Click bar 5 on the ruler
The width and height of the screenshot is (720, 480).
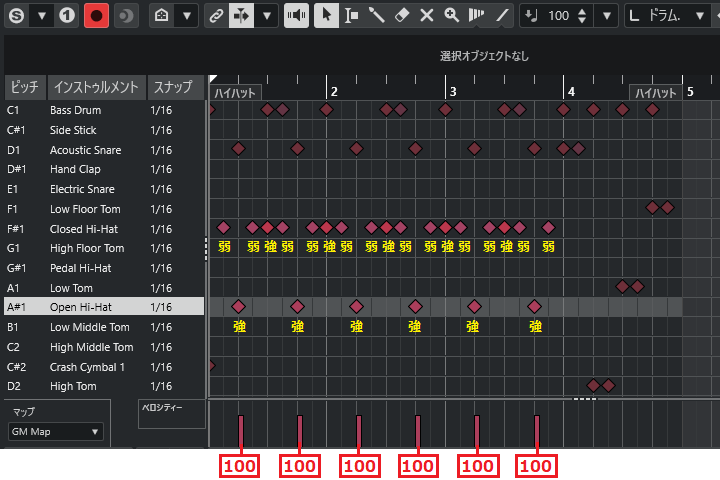tap(690, 92)
